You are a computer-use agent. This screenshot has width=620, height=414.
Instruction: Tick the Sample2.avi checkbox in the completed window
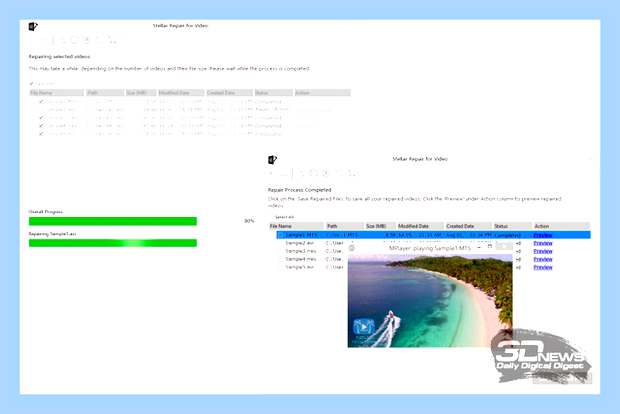(x=280, y=243)
